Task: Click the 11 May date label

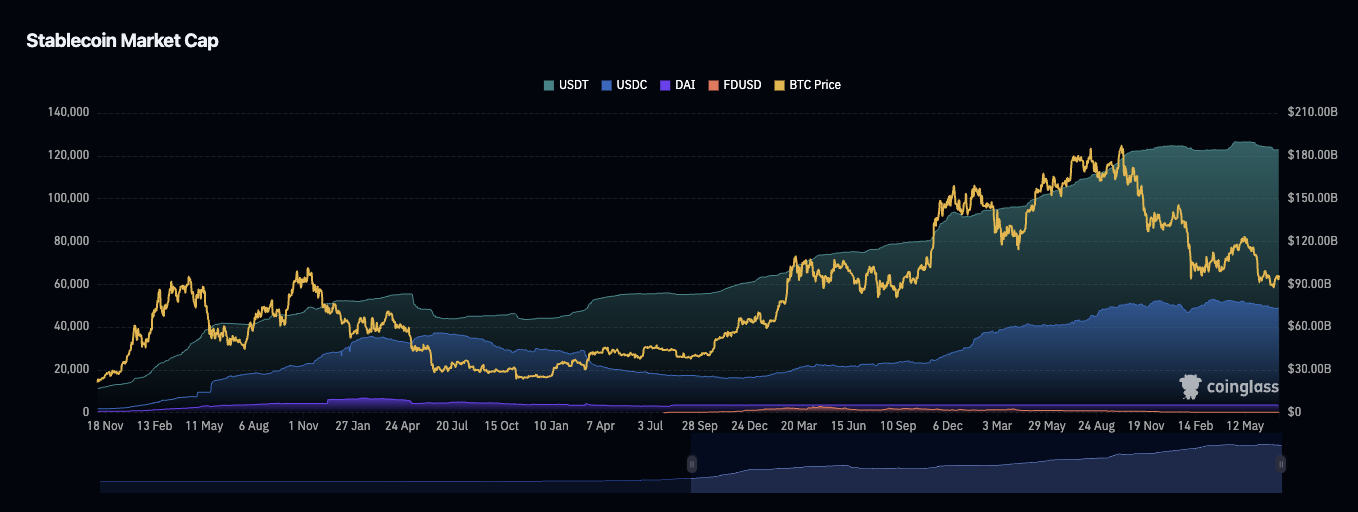Action: [x=204, y=426]
